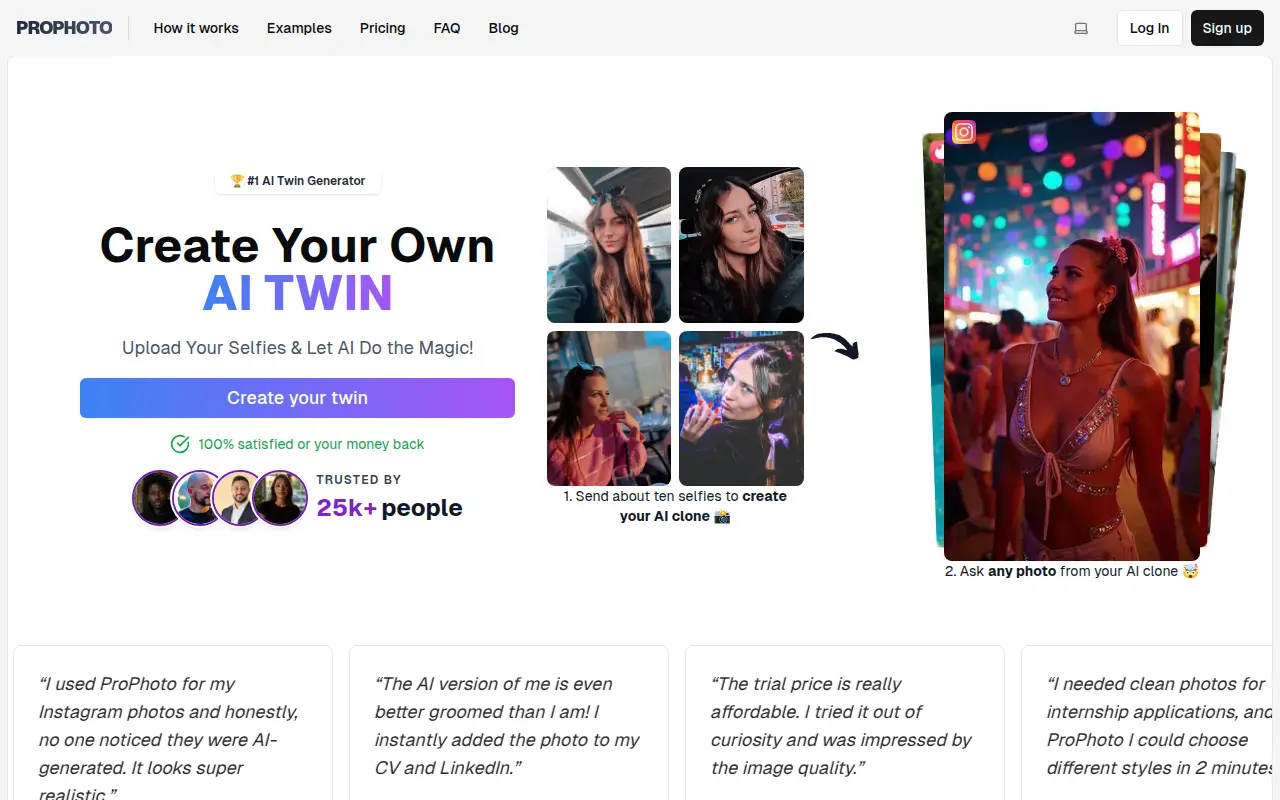Viewport: 1280px width, 800px height.
Task: Open the Pricing page
Action: coord(383,28)
